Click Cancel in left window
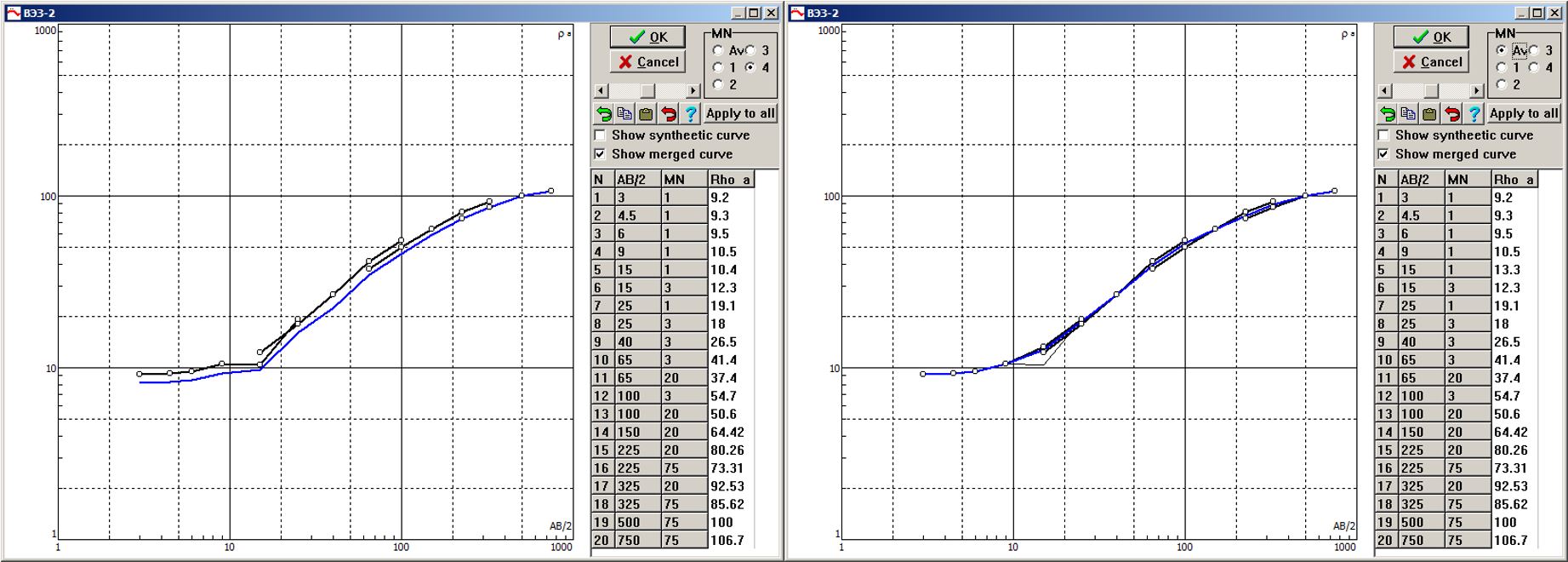This screenshot has height=562, width=1568. tap(647, 61)
